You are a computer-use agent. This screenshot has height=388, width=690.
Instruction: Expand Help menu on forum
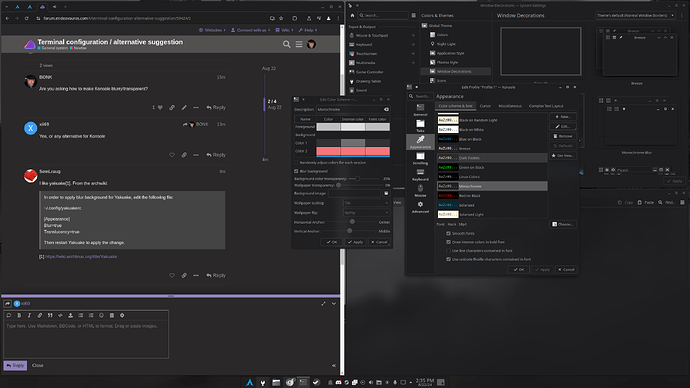coord(308,30)
